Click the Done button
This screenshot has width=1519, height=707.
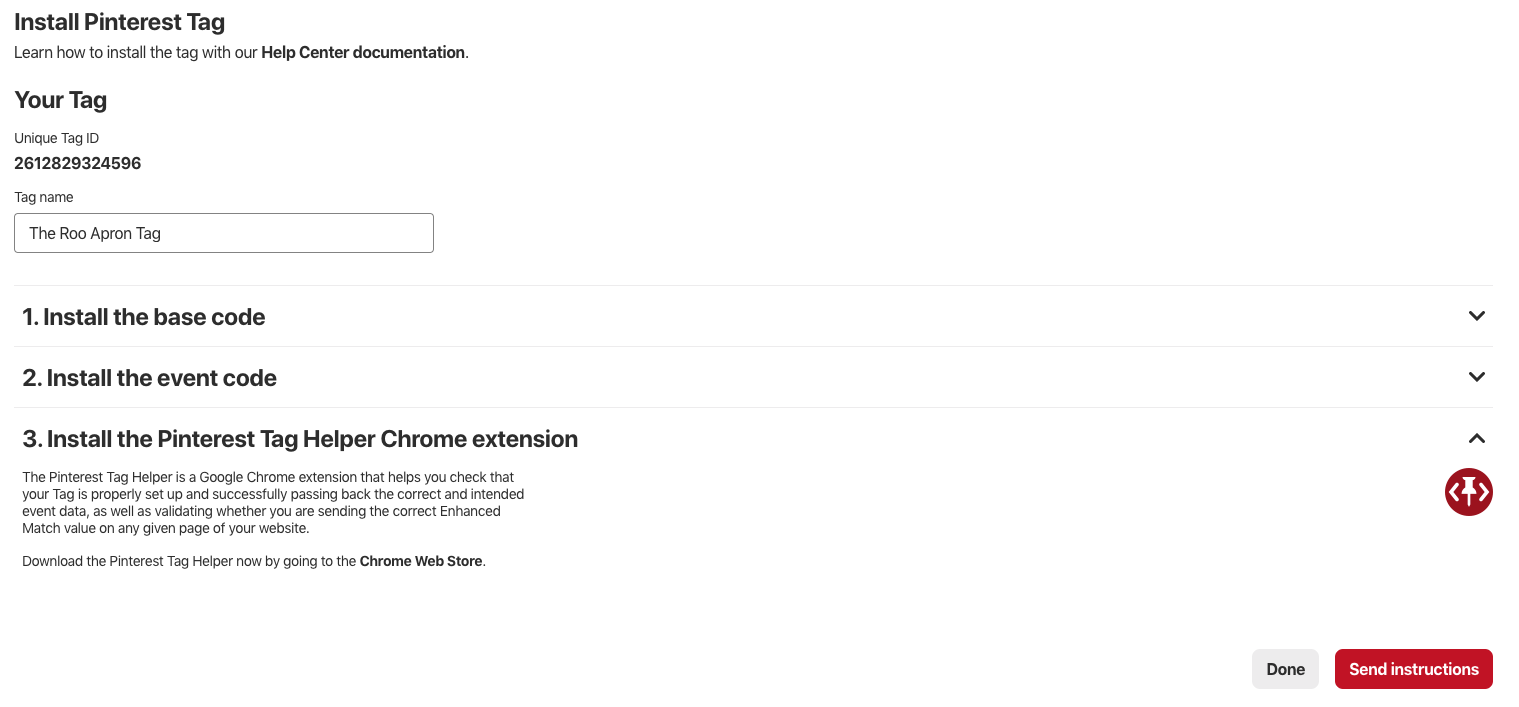point(1285,669)
